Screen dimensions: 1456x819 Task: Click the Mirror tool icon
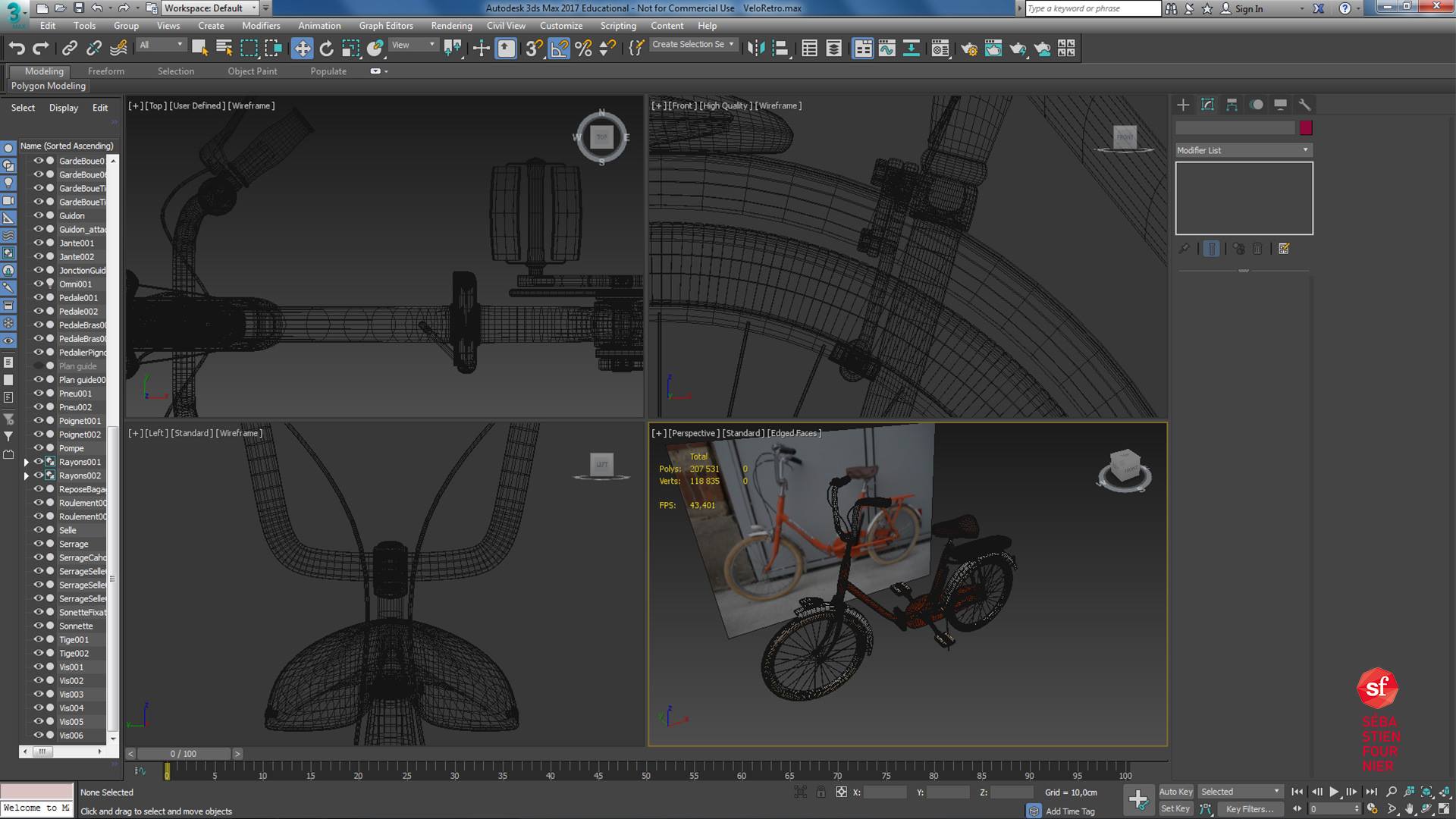tap(755, 49)
